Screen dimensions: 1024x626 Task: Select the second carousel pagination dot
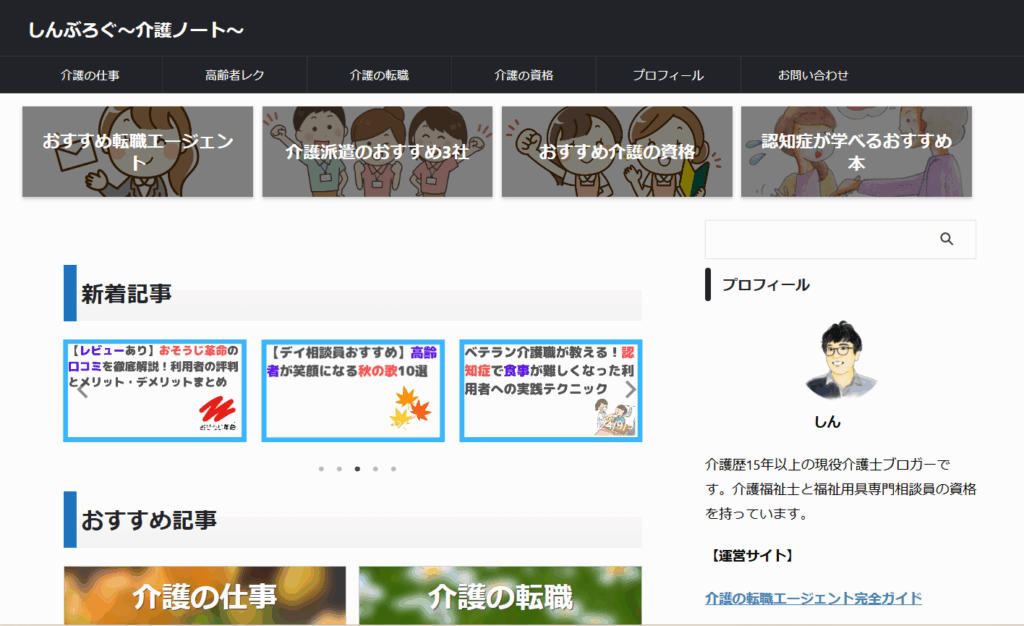[339, 468]
